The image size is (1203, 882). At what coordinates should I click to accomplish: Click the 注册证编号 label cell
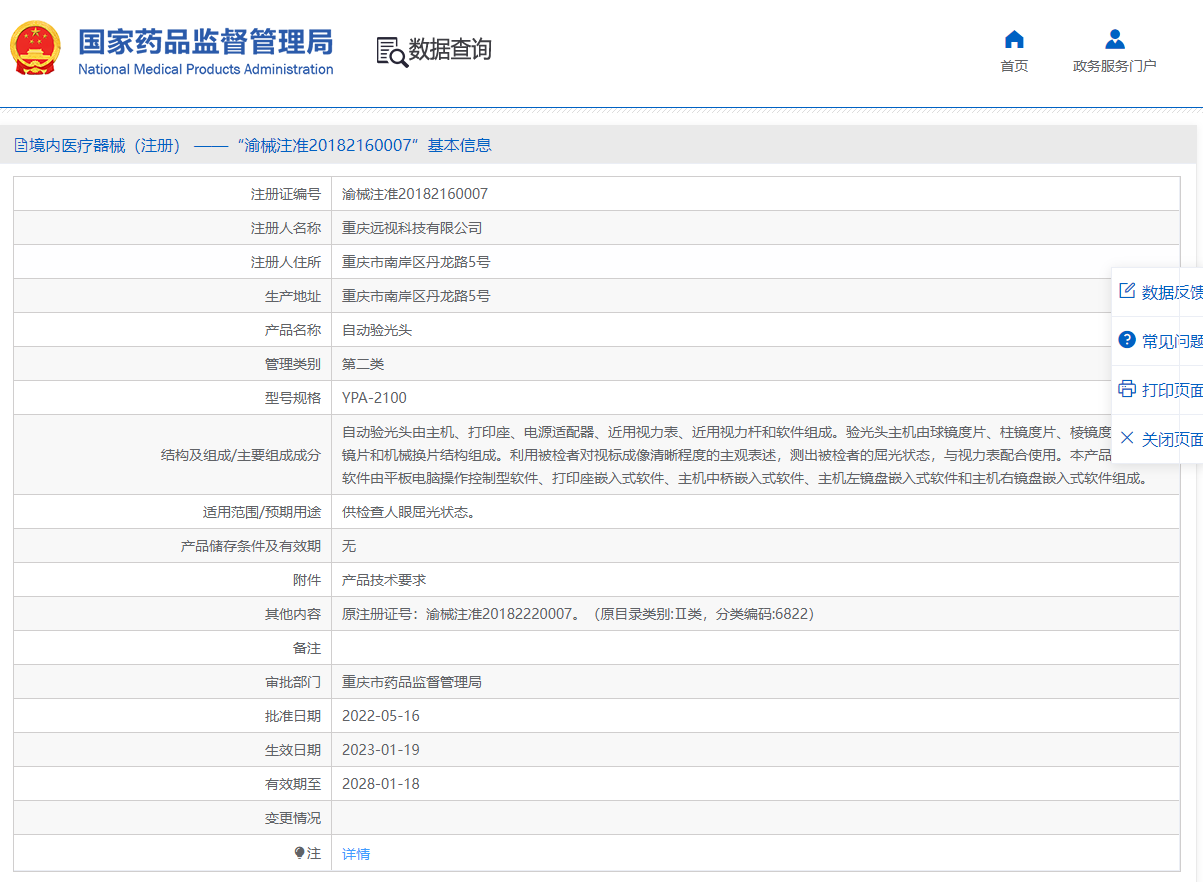pos(173,194)
